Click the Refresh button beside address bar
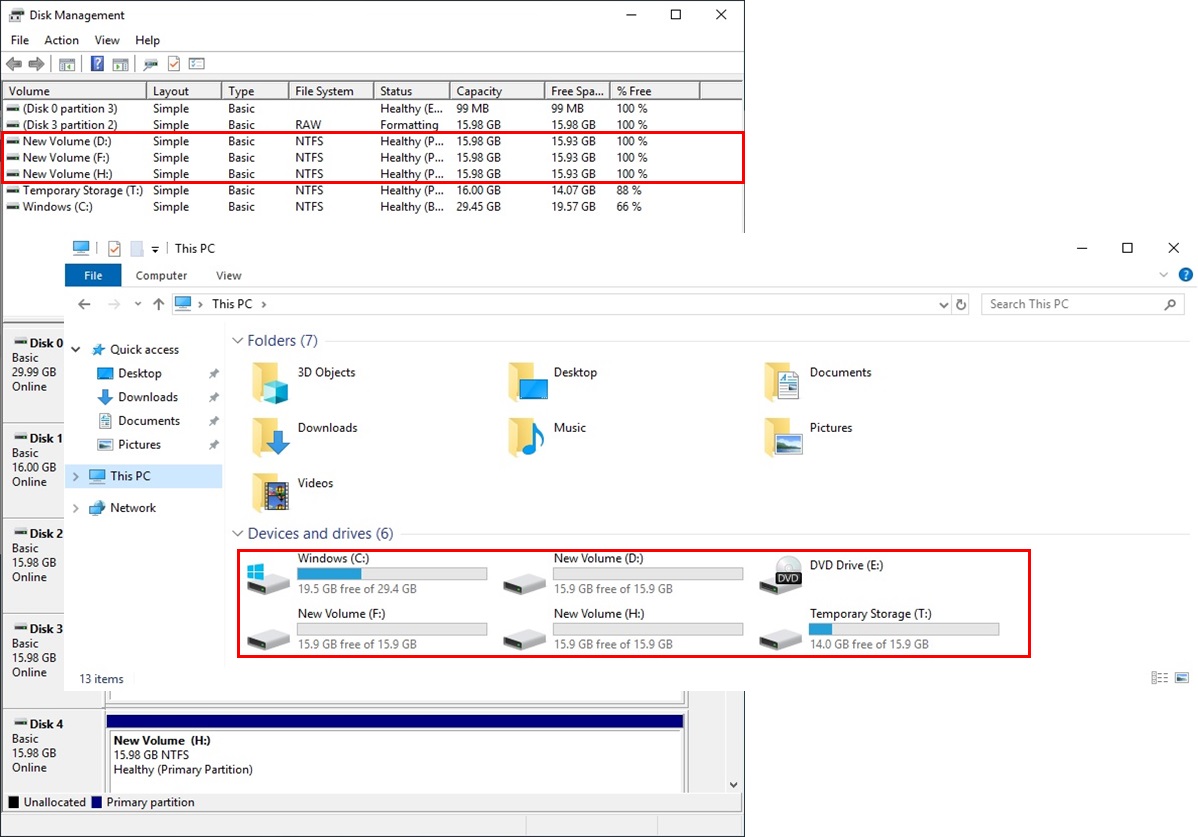The height and width of the screenshot is (837, 1198). (960, 304)
